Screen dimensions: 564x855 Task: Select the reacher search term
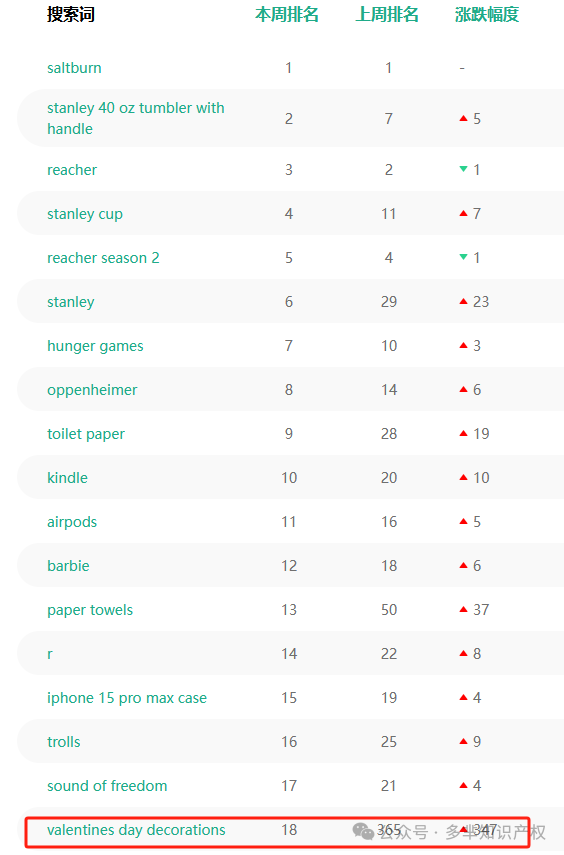click(x=72, y=170)
